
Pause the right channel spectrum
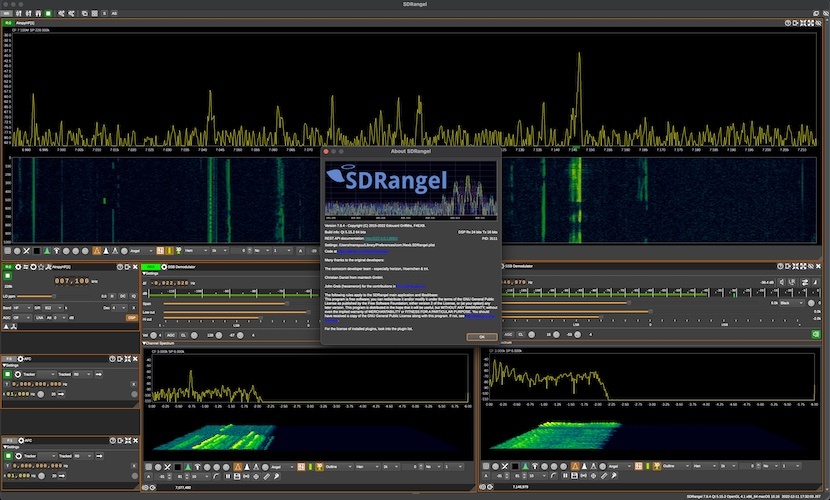[565, 476]
